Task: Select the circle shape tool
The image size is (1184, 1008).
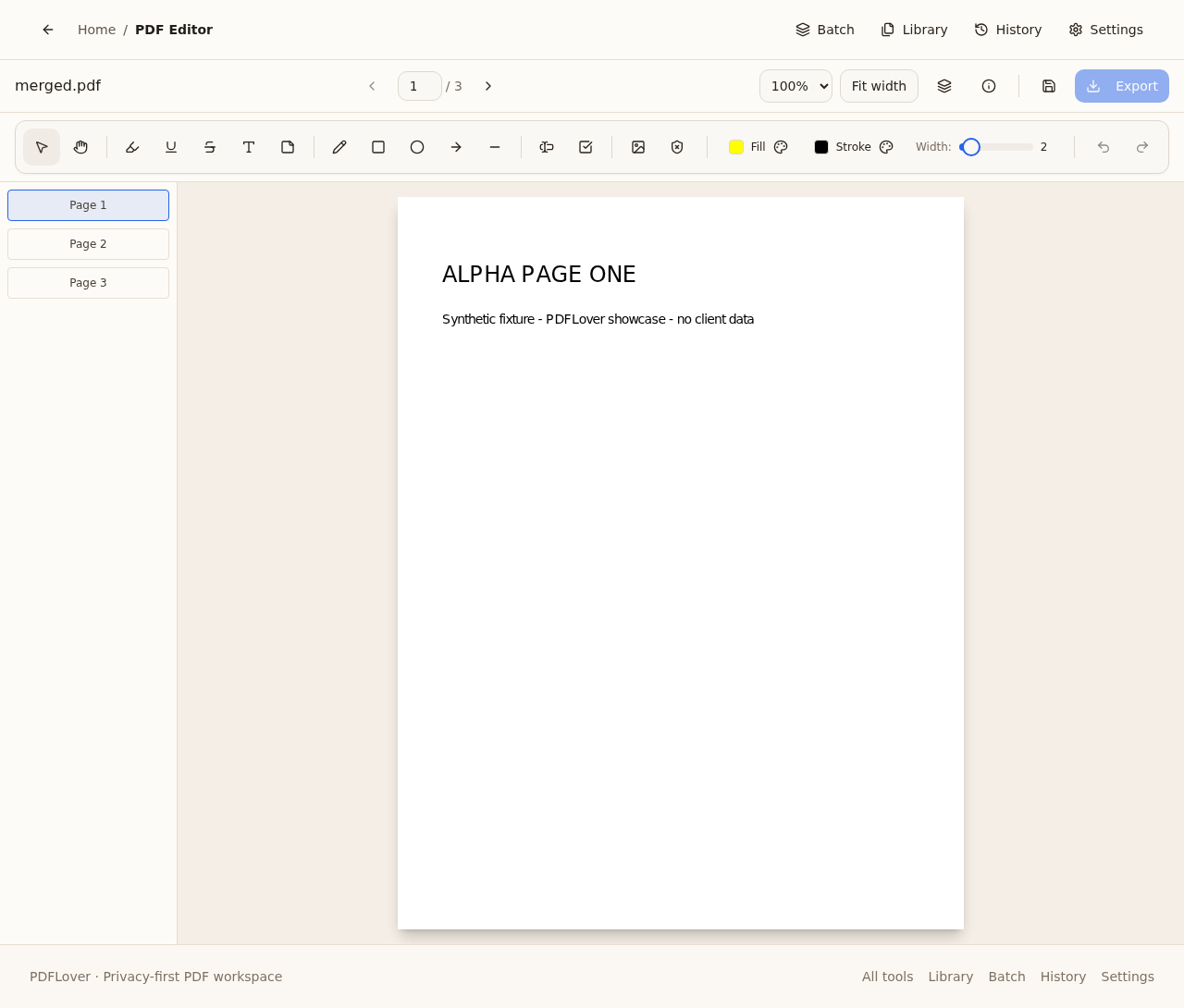Action: tap(417, 147)
